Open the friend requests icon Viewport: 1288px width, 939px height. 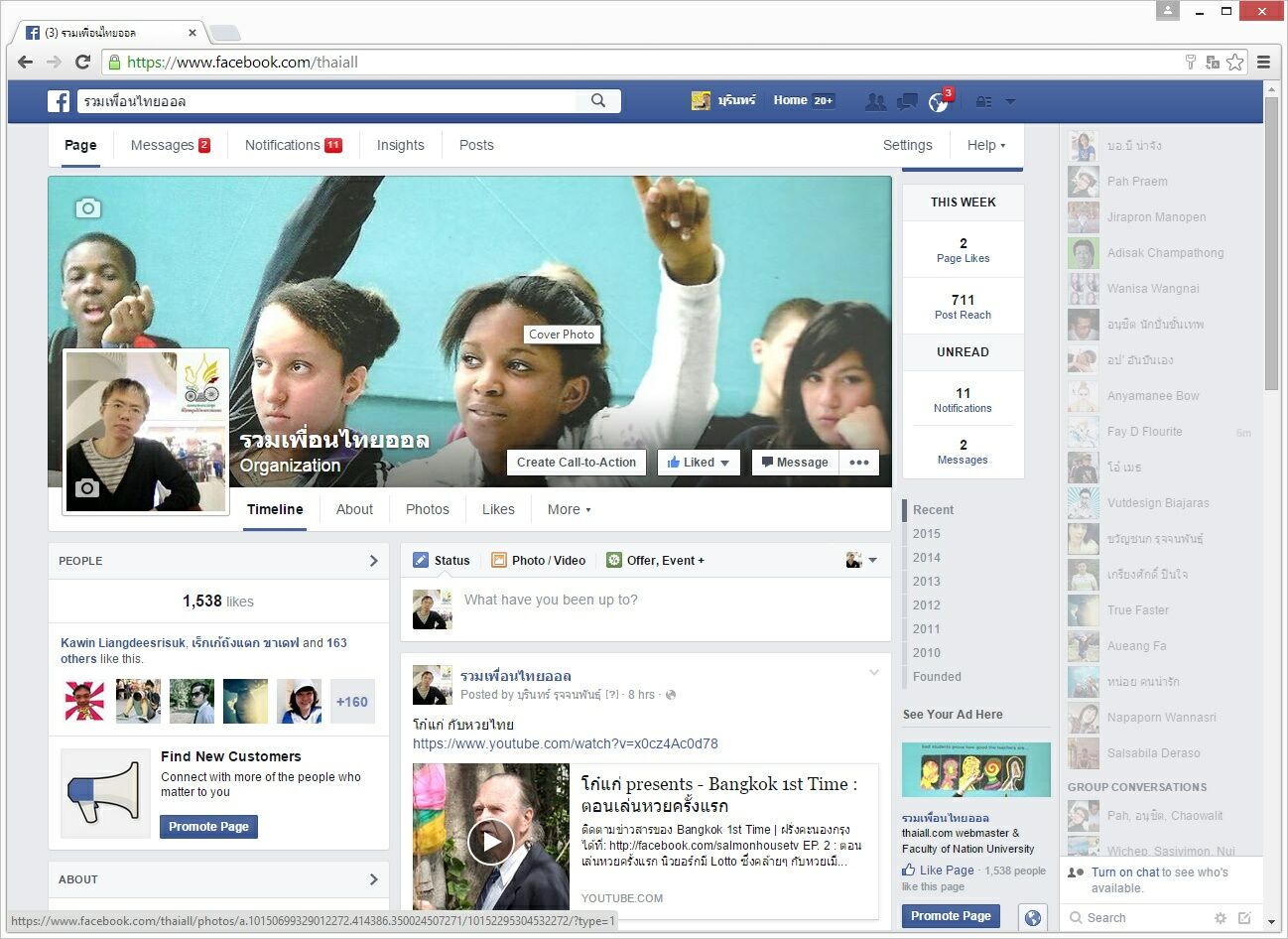(x=875, y=101)
